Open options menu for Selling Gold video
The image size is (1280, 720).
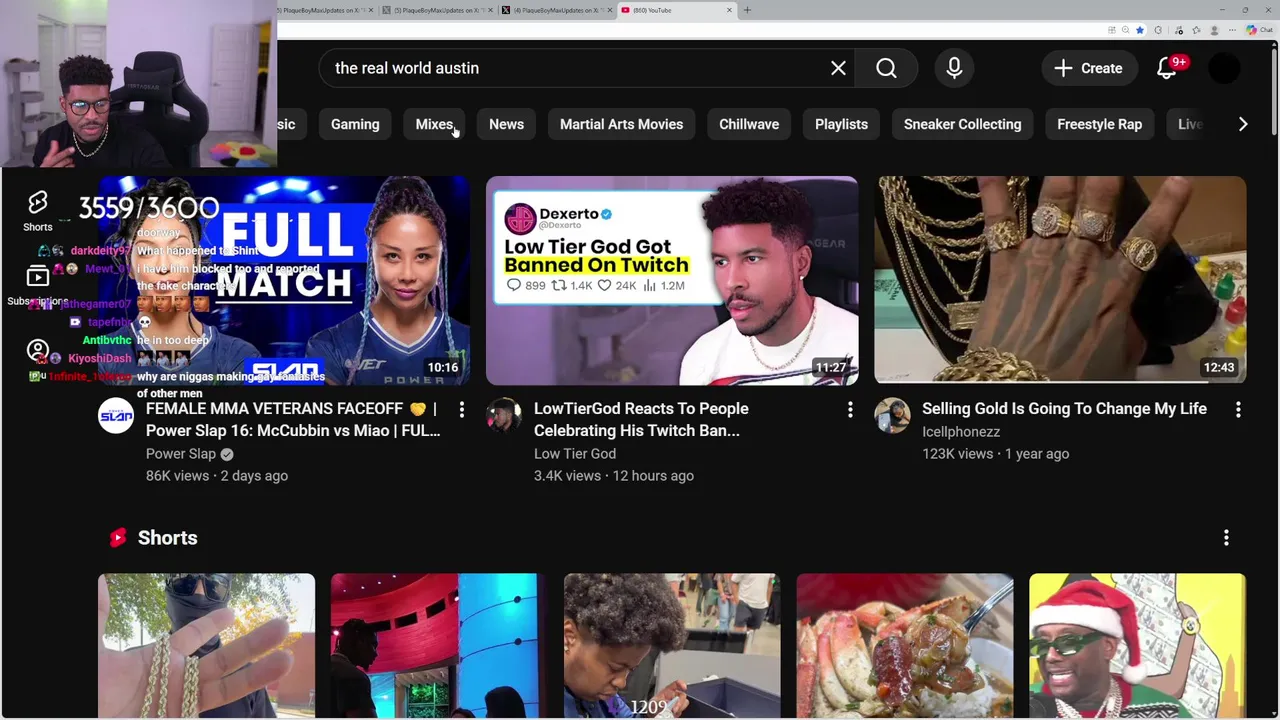[x=1237, y=409]
